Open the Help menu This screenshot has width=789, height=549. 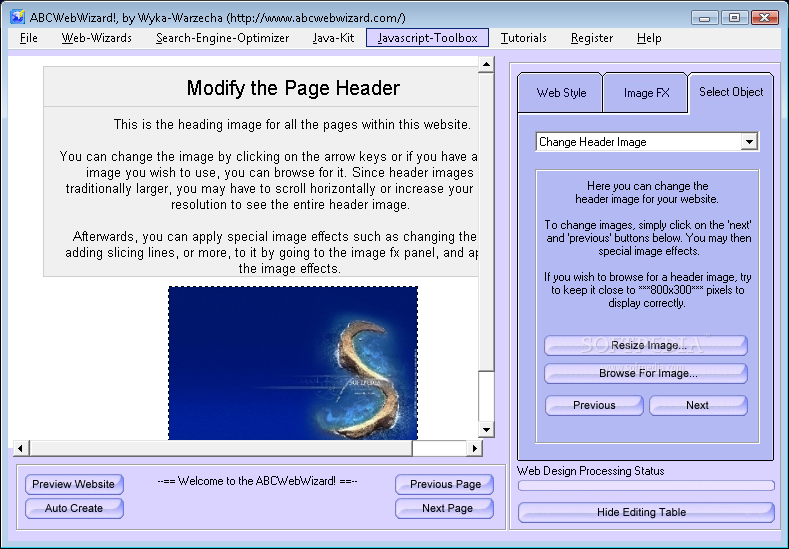(649, 38)
